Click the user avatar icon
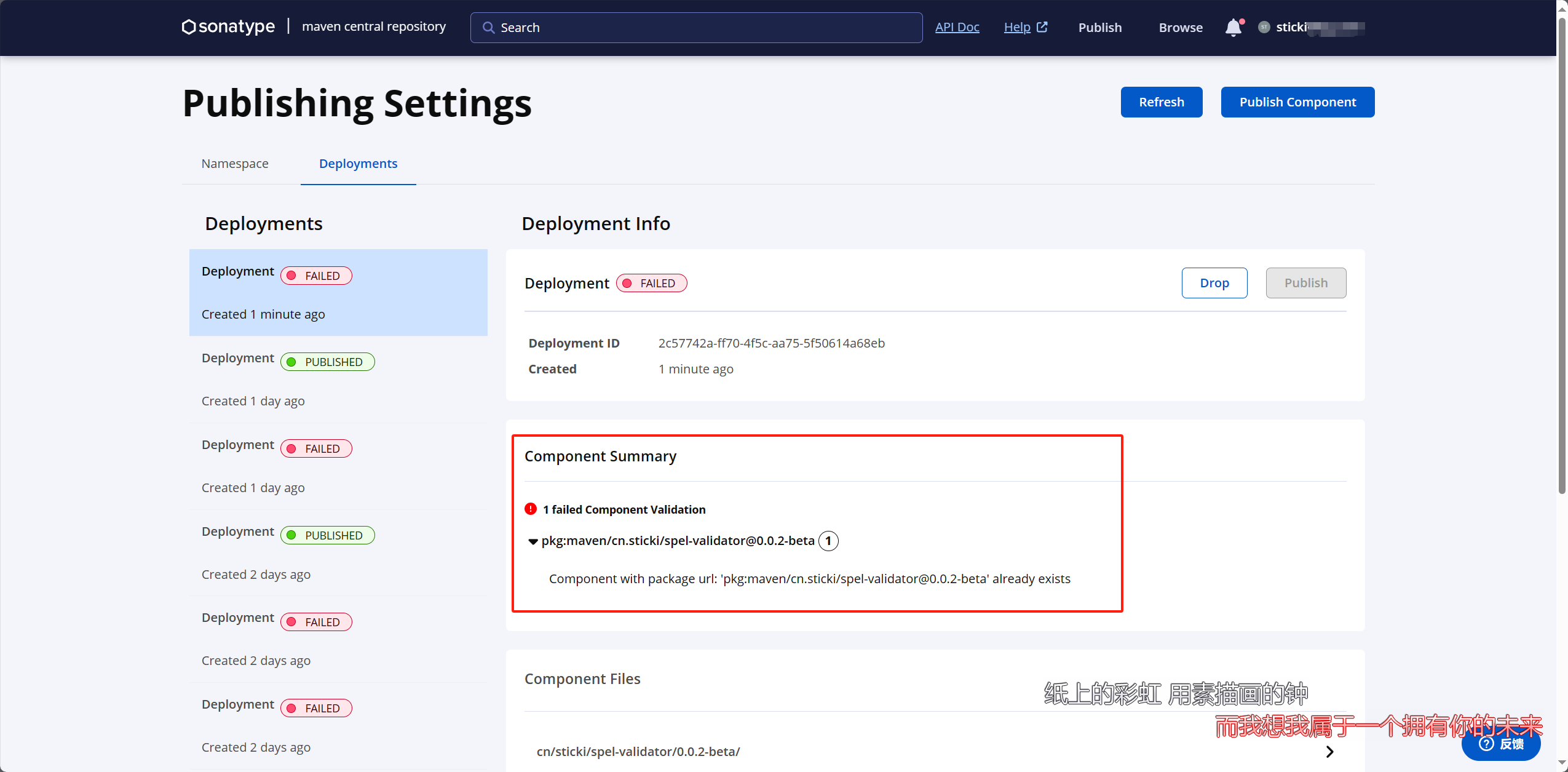 point(1264,27)
